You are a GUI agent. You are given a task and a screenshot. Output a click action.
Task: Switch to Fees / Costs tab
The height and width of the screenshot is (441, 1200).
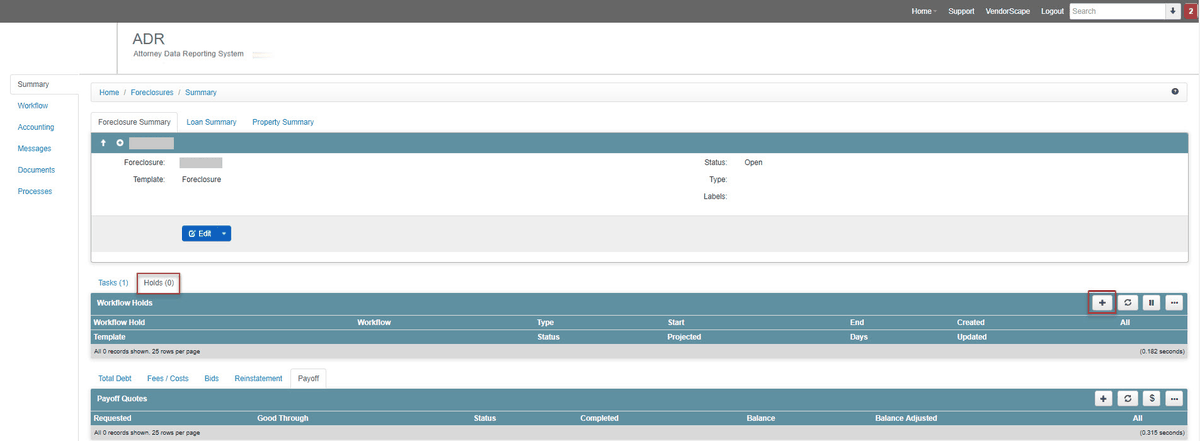[x=168, y=379]
